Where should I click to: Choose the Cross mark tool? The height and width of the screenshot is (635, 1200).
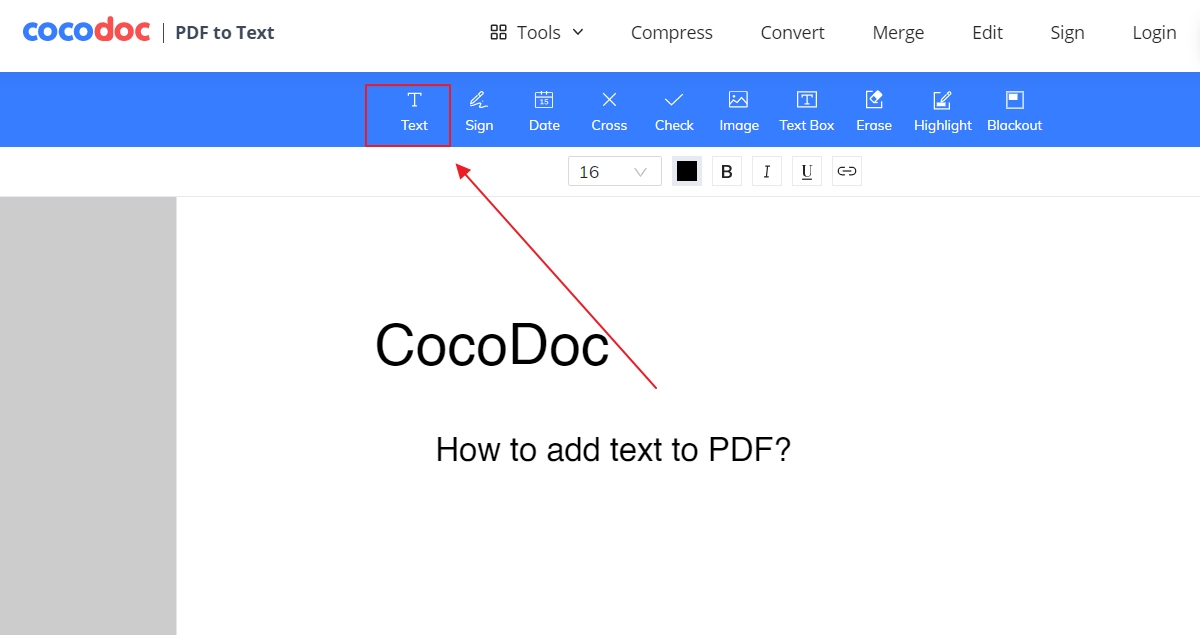(609, 112)
